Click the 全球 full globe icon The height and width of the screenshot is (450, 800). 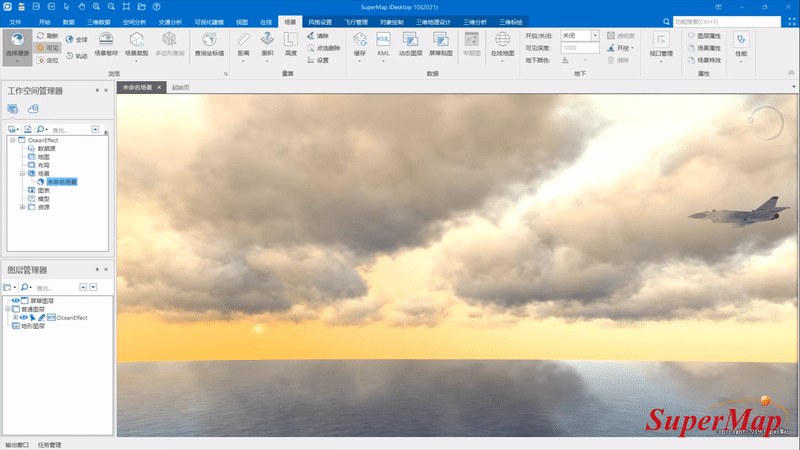tap(70, 39)
